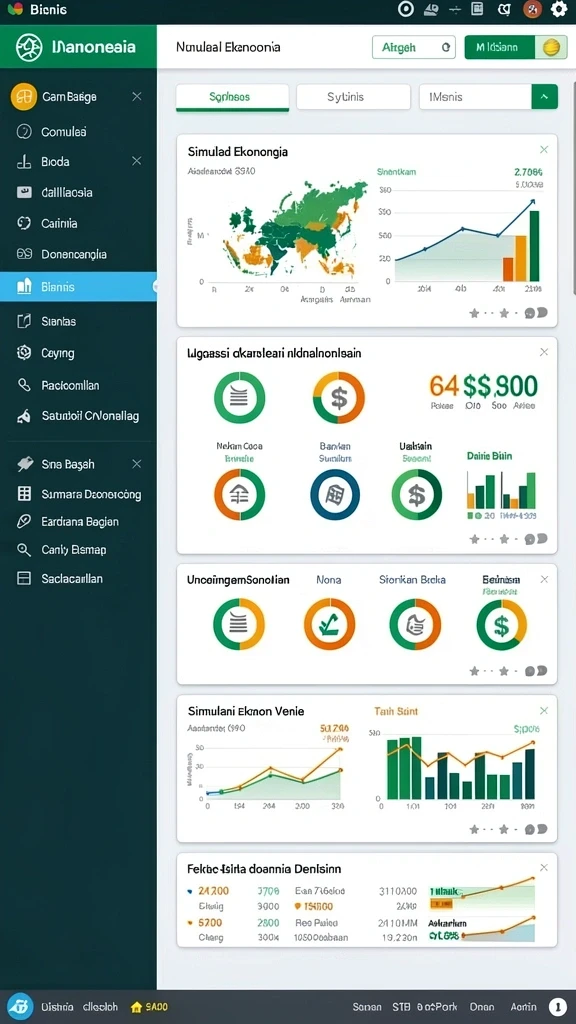Select the Sgrinsos tab
The height and width of the screenshot is (1024, 576).
232,97
